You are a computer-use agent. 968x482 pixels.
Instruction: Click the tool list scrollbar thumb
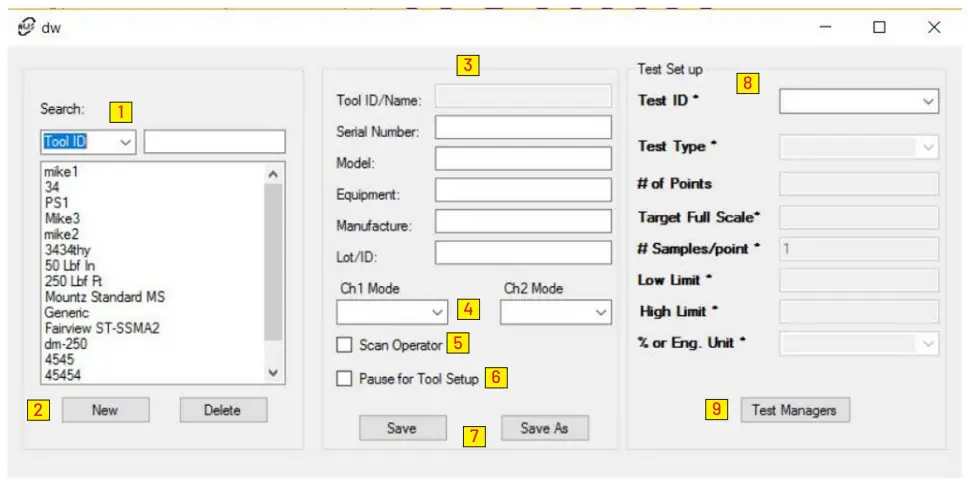pos(273,261)
